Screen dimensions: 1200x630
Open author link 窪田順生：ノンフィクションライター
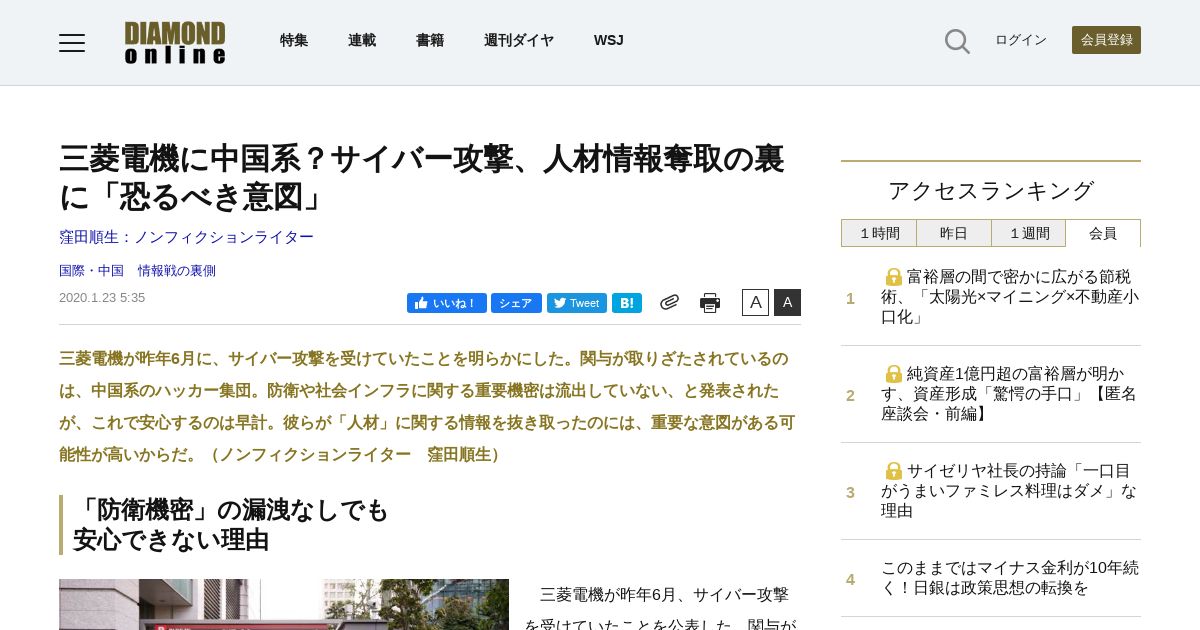click(x=186, y=237)
